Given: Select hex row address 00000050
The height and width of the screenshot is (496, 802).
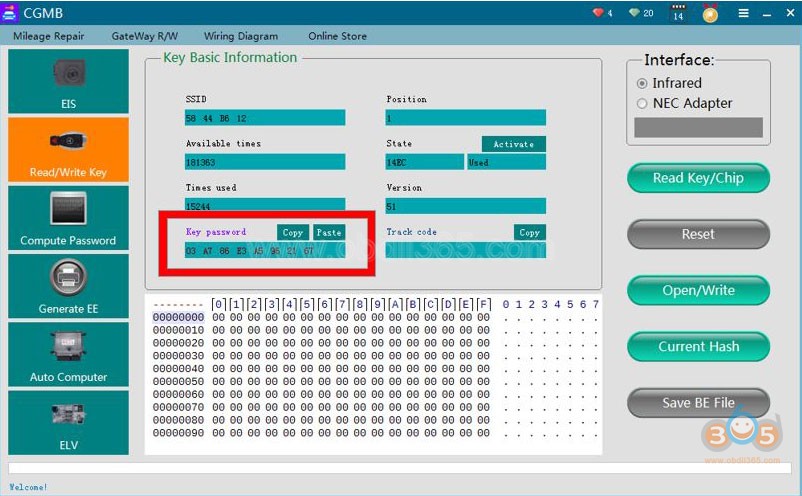Looking at the screenshot, I should click(179, 381).
